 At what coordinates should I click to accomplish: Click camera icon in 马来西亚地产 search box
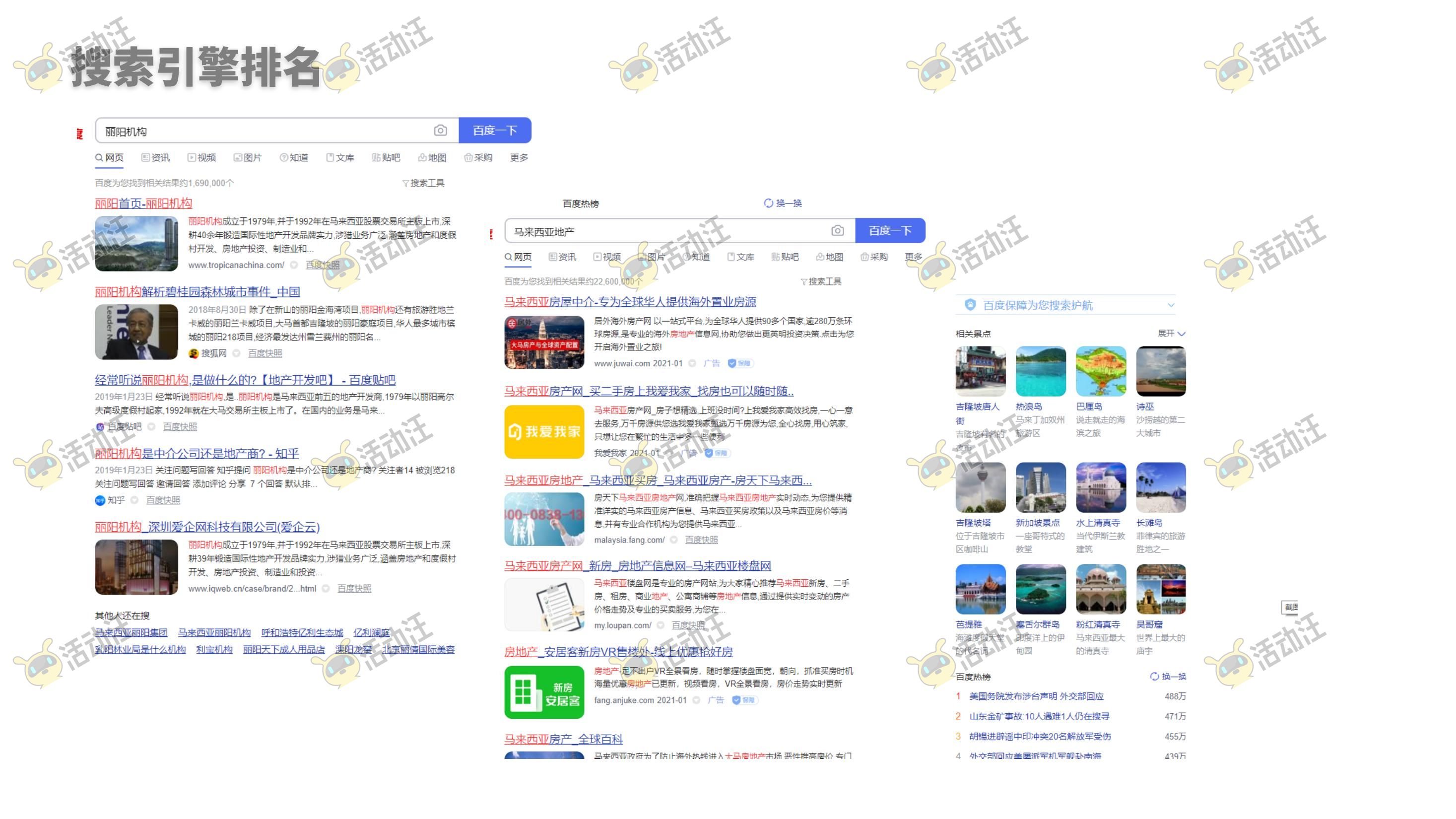pyautogui.click(x=837, y=231)
